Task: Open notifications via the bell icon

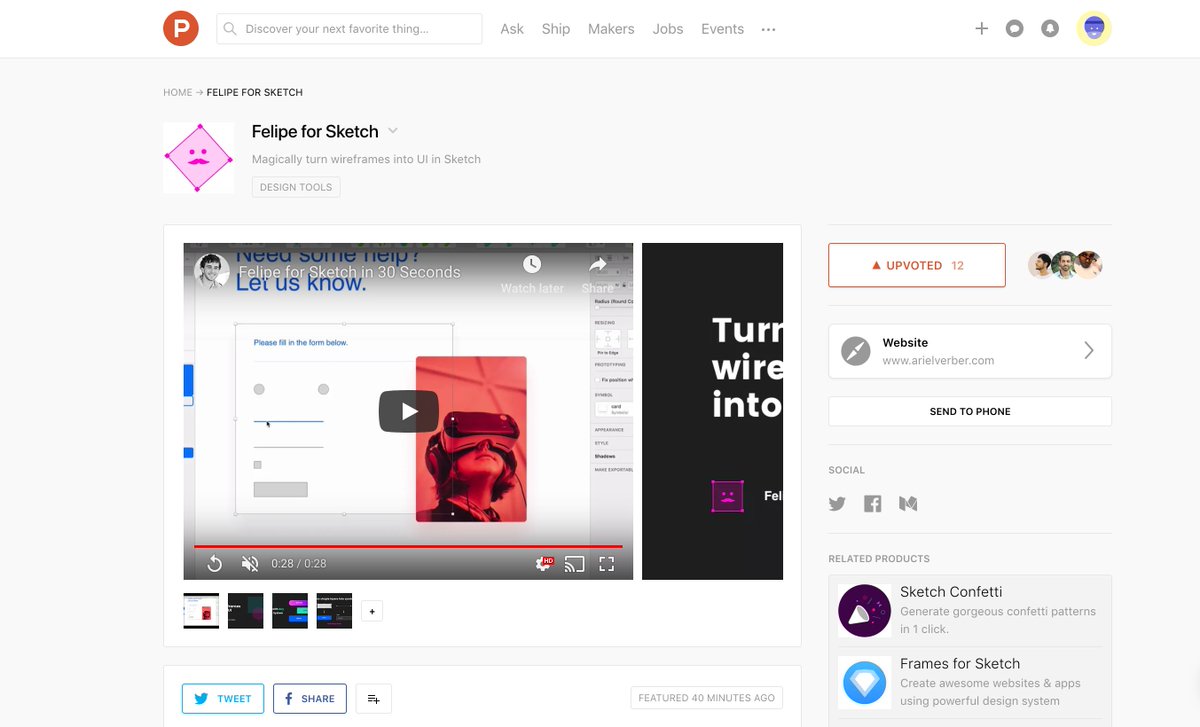Action: [x=1049, y=28]
